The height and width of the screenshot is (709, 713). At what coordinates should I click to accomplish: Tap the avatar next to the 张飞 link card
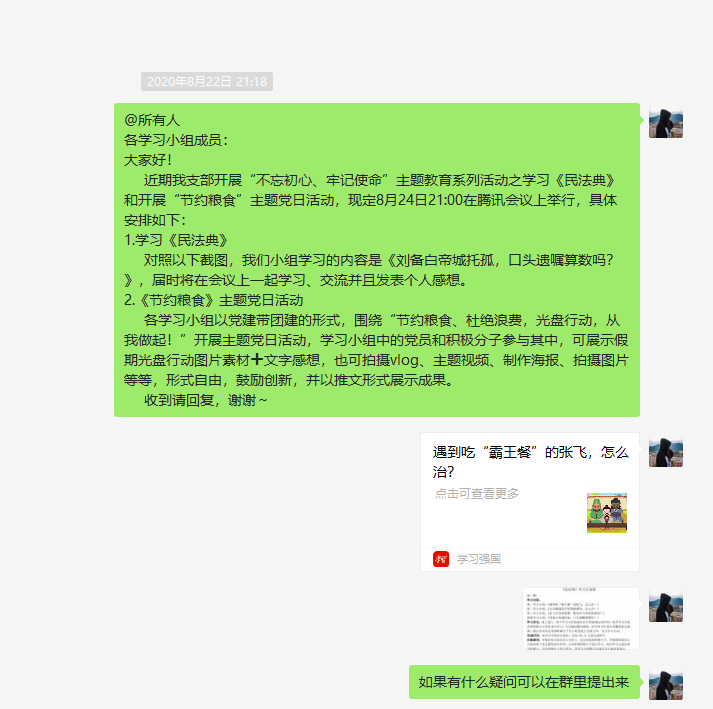(666, 450)
